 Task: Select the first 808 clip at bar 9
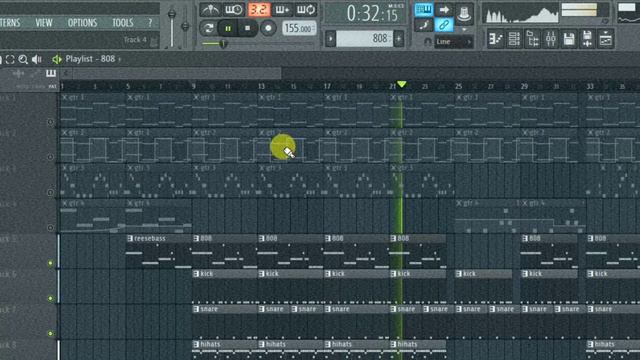tap(225, 251)
